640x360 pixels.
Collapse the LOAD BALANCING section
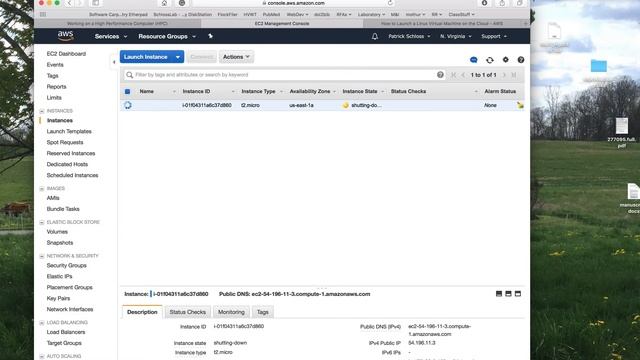[x=42, y=323]
